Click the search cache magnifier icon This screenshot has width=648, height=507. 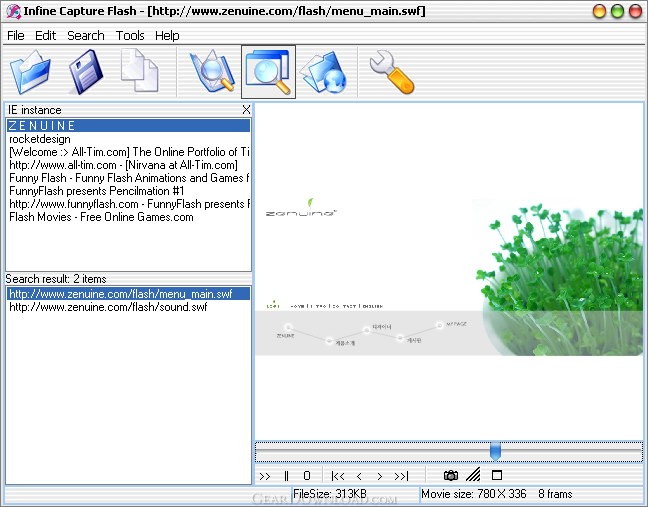click(x=212, y=71)
